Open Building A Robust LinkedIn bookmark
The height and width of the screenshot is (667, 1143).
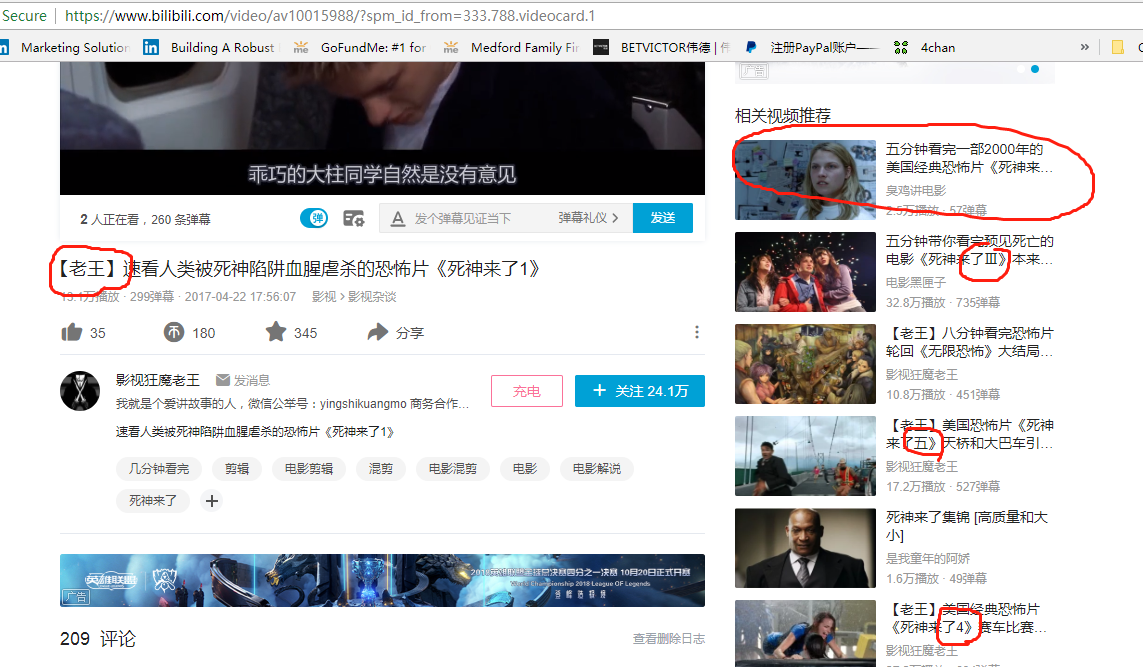pyautogui.click(x=210, y=47)
